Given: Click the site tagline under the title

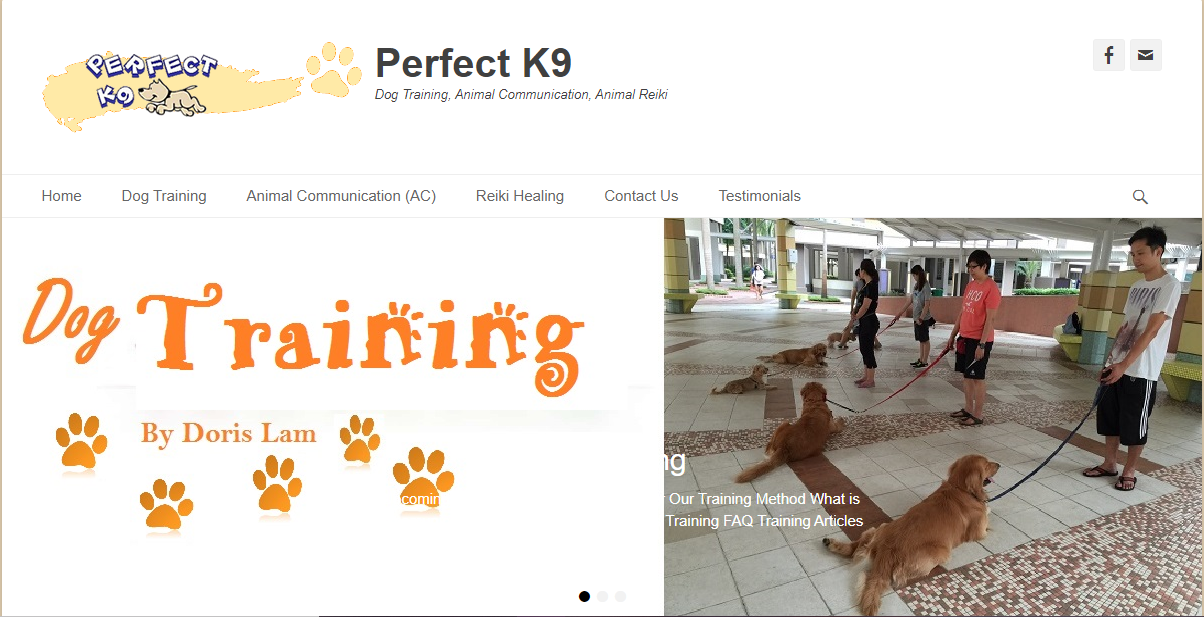Looking at the screenshot, I should [521, 95].
